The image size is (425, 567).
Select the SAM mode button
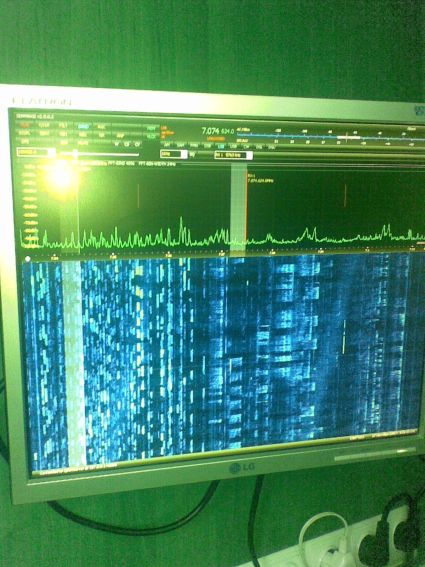tap(180, 145)
